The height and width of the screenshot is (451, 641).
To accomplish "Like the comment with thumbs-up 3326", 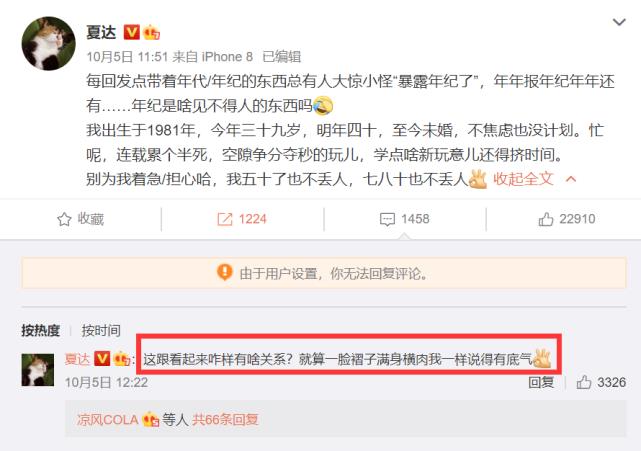I will click(x=584, y=382).
